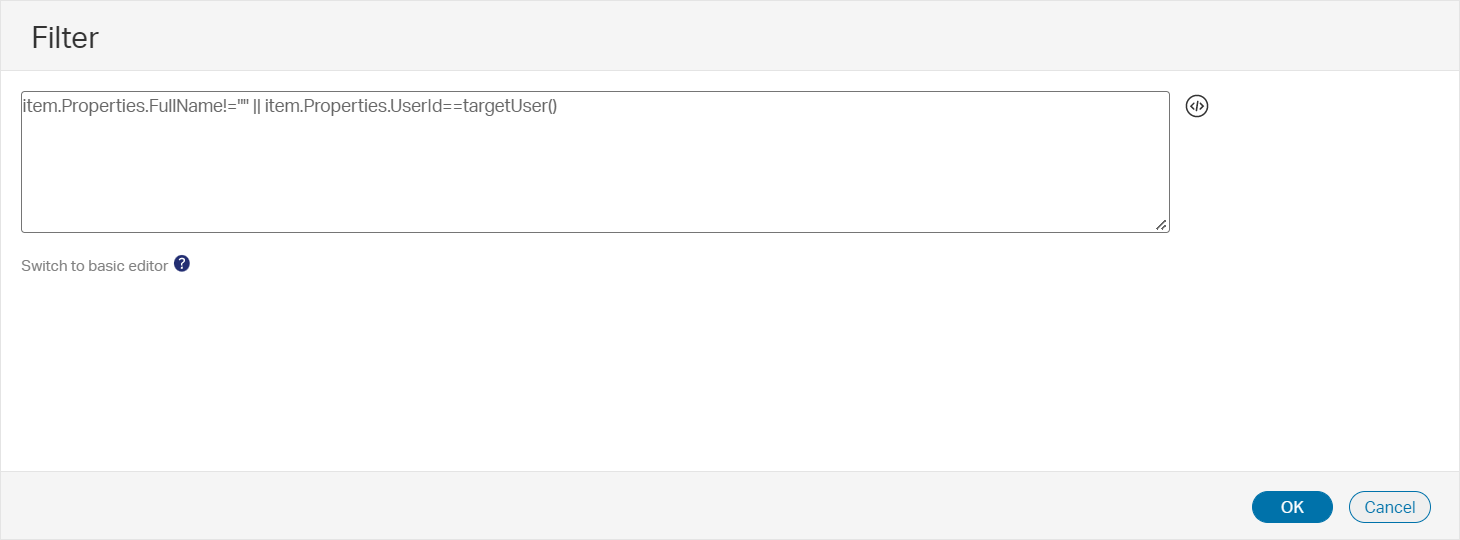Click the Filter dialog title

(65, 38)
